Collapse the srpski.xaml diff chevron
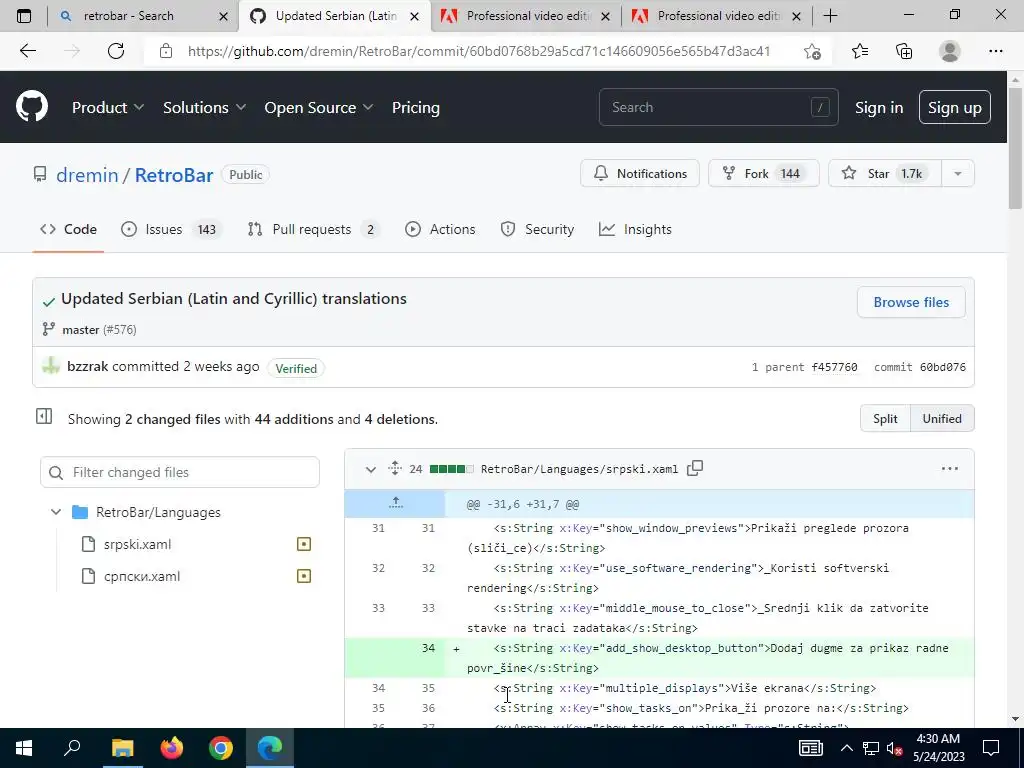Viewport: 1024px width, 768px height. [x=370, y=469]
